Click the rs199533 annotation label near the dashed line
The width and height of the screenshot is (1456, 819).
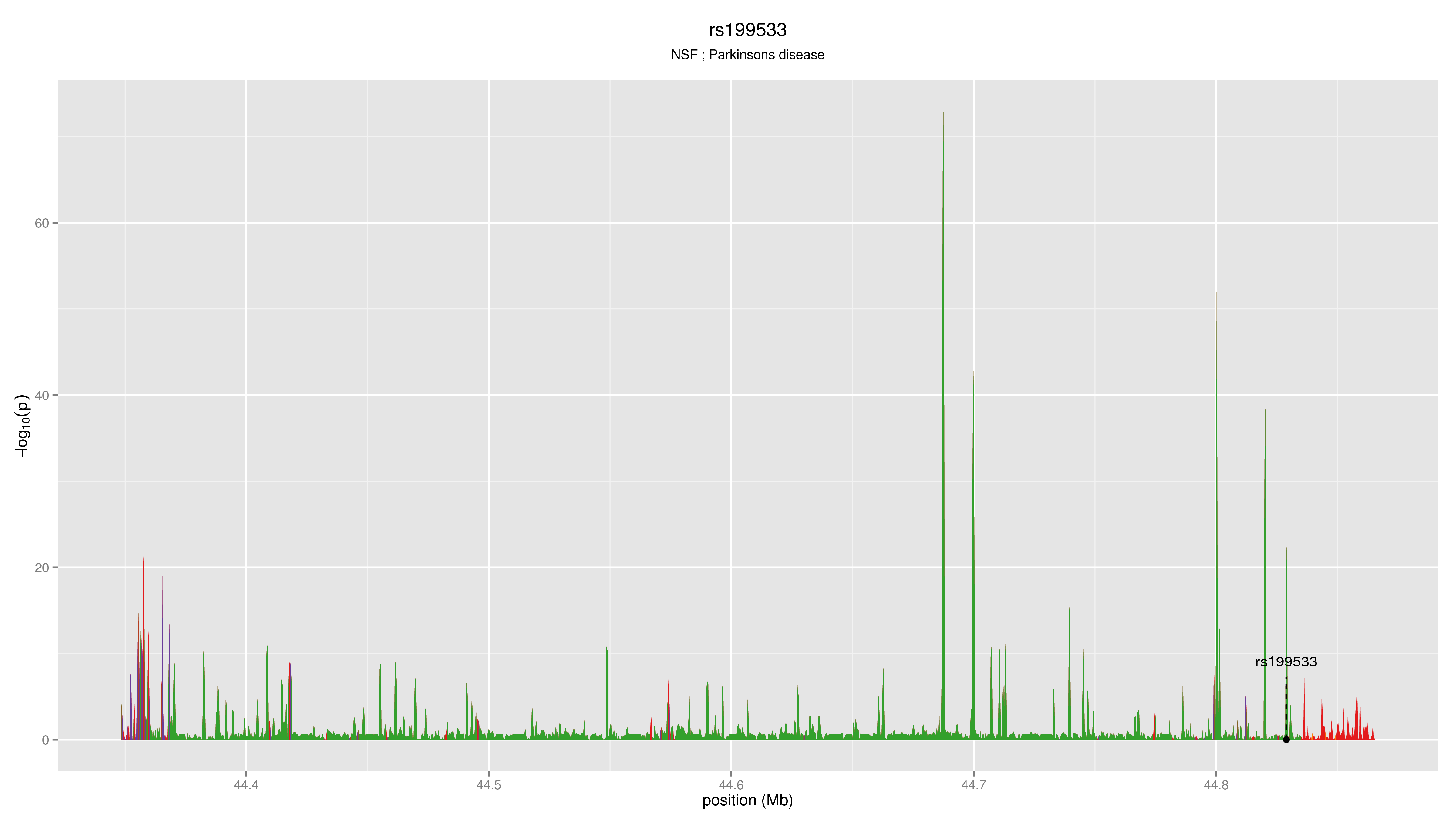pos(1286,662)
